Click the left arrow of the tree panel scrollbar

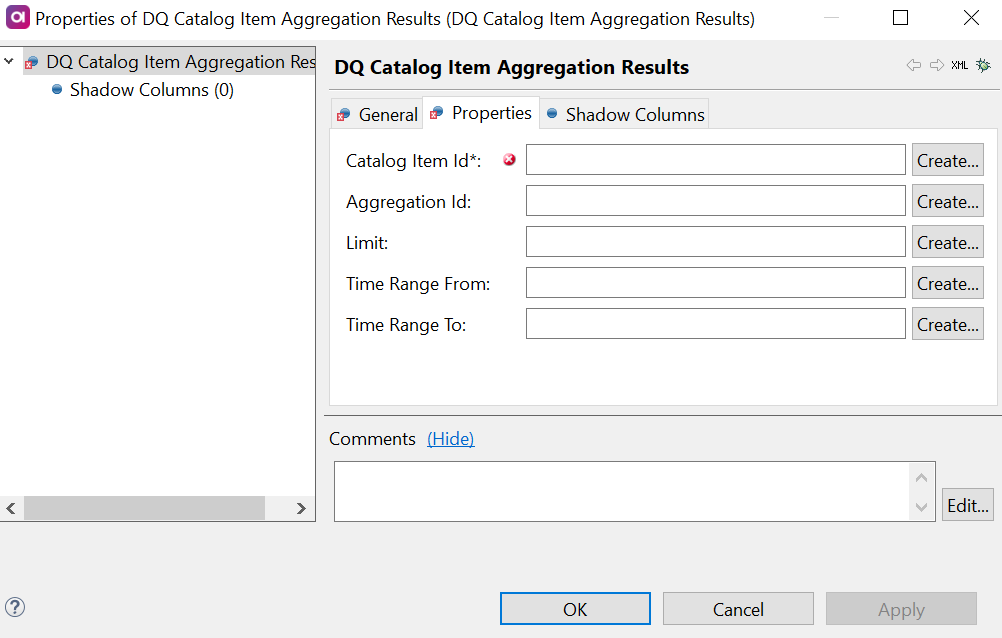pos(10,509)
